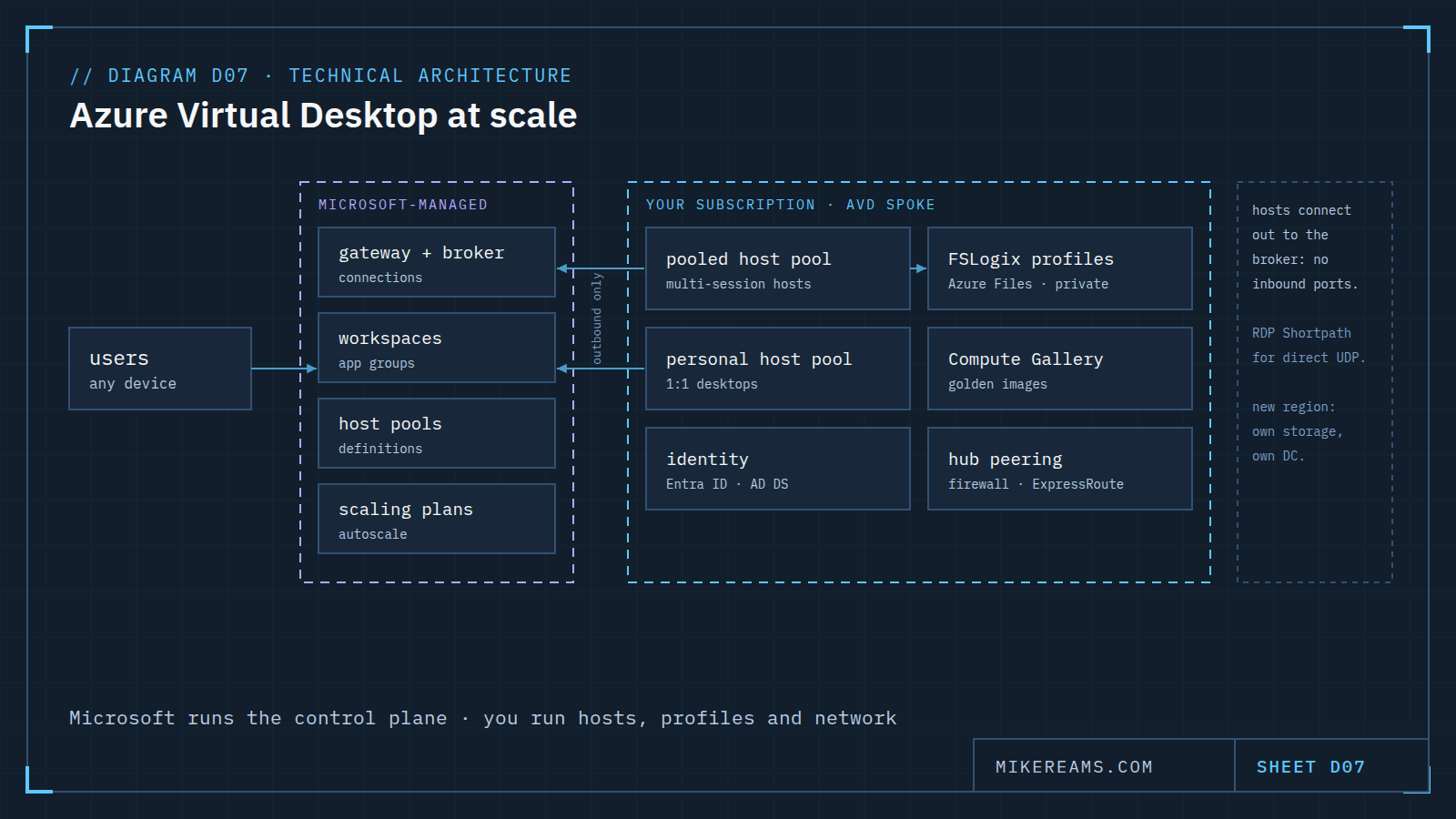Select the 'identity Entra ID' box

point(778,469)
